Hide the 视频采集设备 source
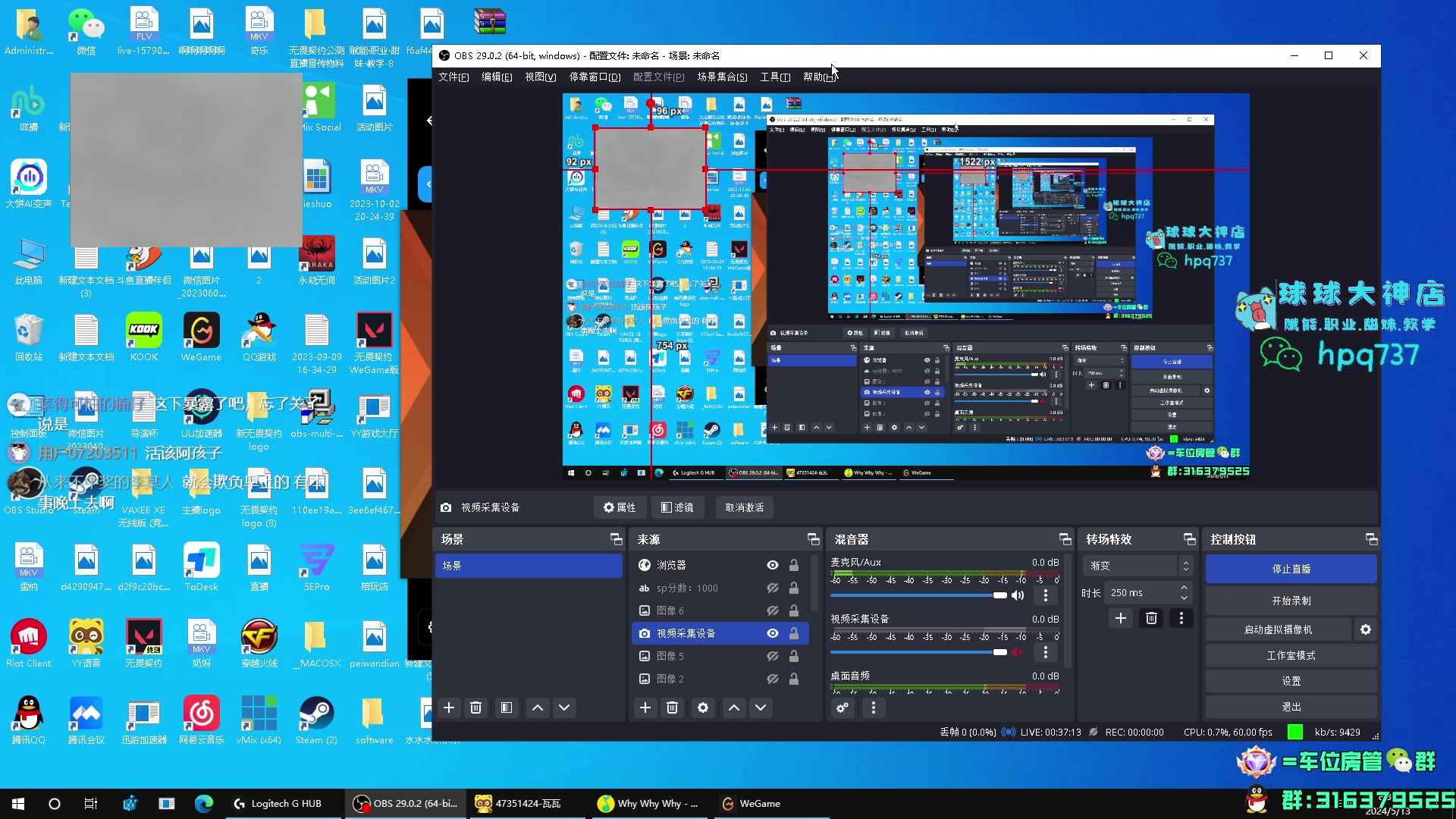Viewport: 1456px width, 819px height. (773, 633)
